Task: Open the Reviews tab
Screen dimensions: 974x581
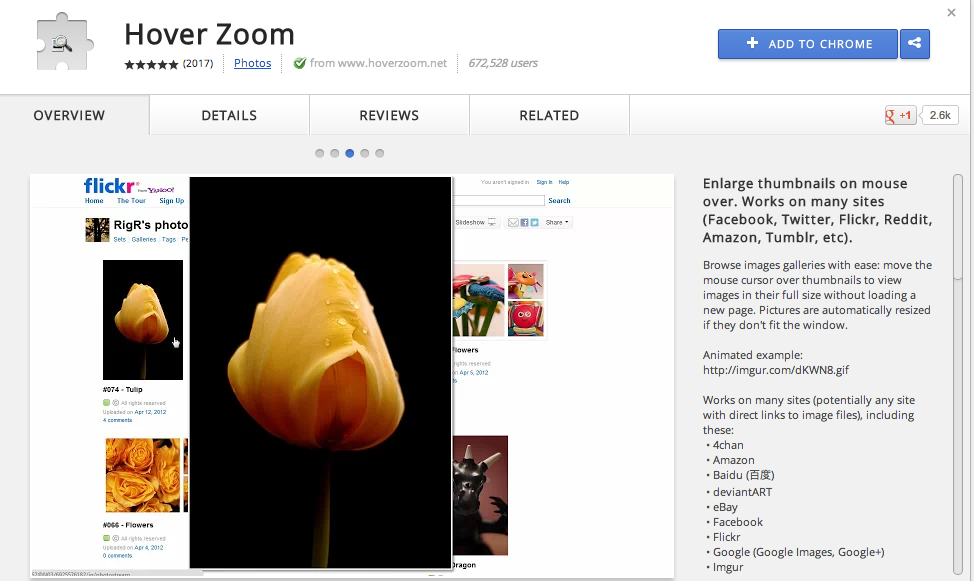Action: point(389,115)
